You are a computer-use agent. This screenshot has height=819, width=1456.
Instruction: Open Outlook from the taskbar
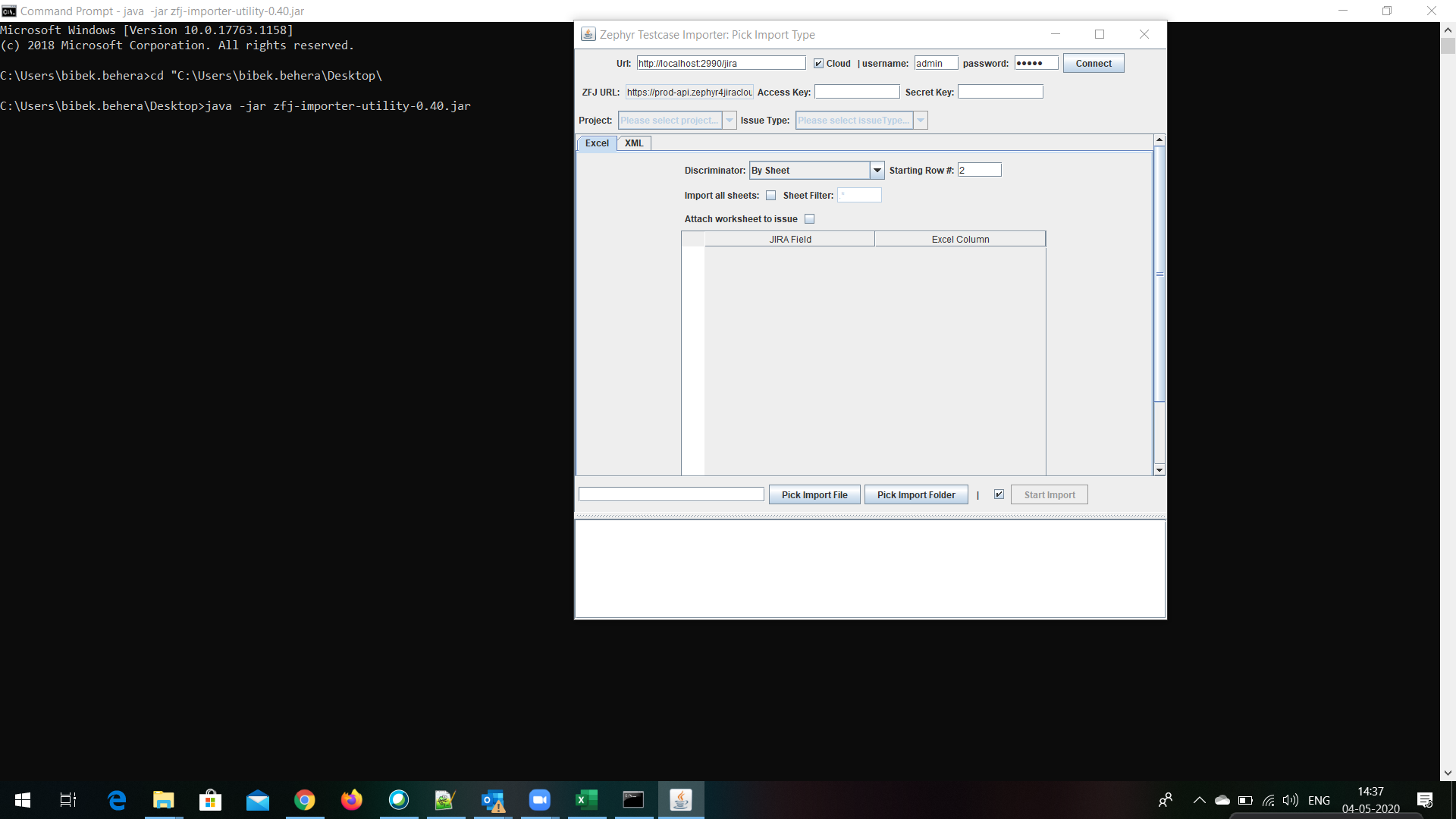click(x=492, y=800)
